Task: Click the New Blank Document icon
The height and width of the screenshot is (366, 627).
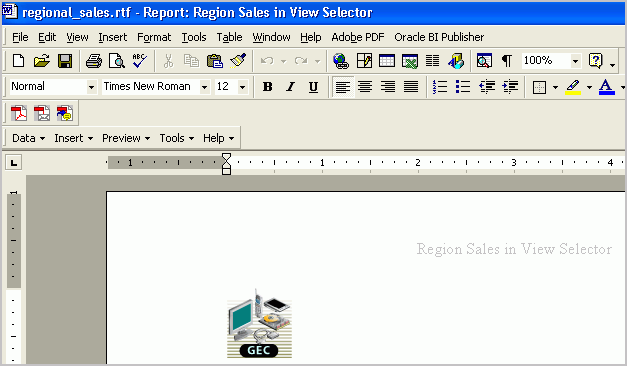Action: click(x=18, y=61)
